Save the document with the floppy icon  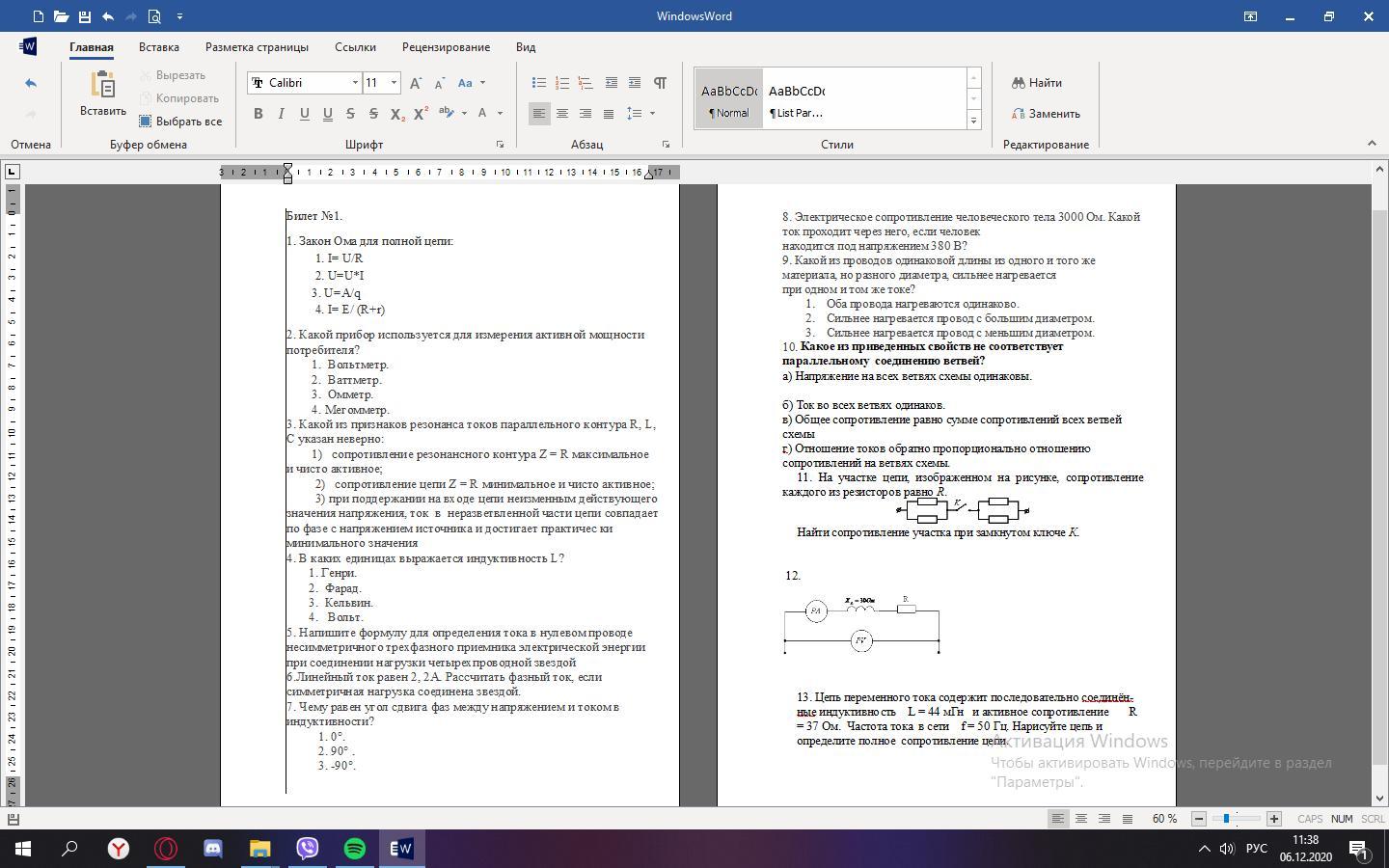click(84, 16)
